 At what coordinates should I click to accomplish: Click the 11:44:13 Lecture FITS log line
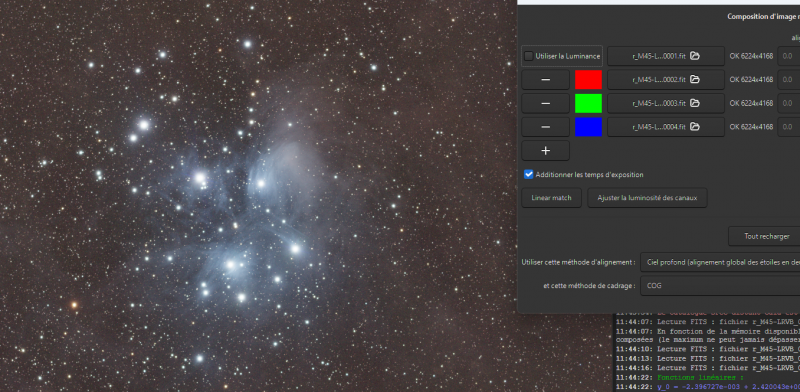[708, 358]
